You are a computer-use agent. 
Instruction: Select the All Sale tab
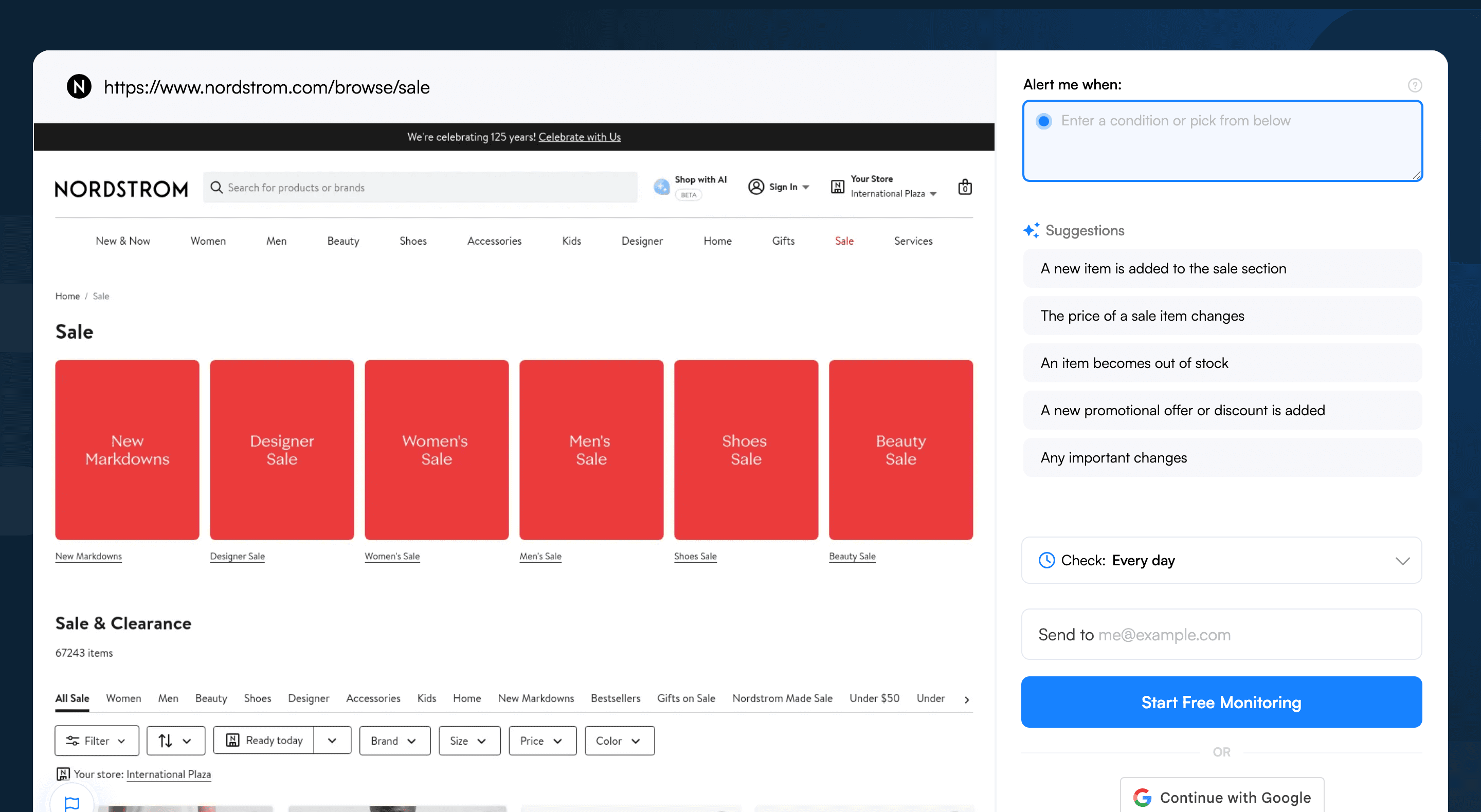[x=72, y=698]
